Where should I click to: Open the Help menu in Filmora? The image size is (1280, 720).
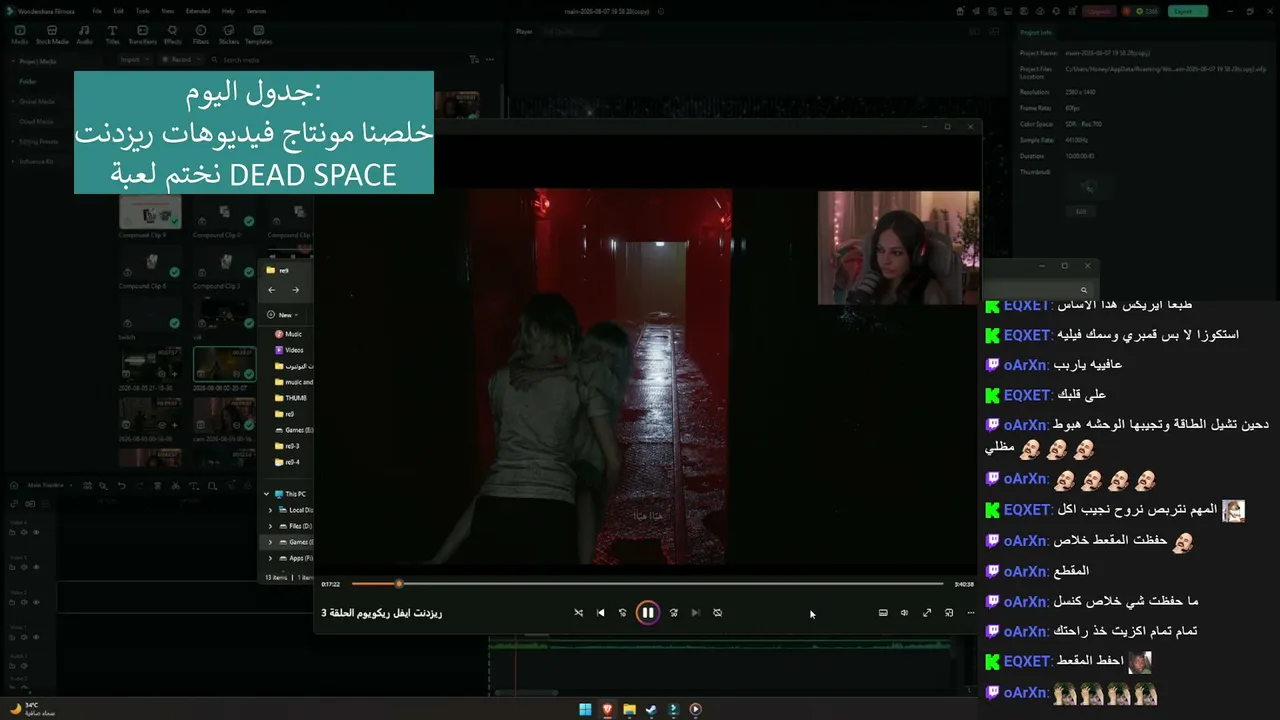[x=228, y=11]
